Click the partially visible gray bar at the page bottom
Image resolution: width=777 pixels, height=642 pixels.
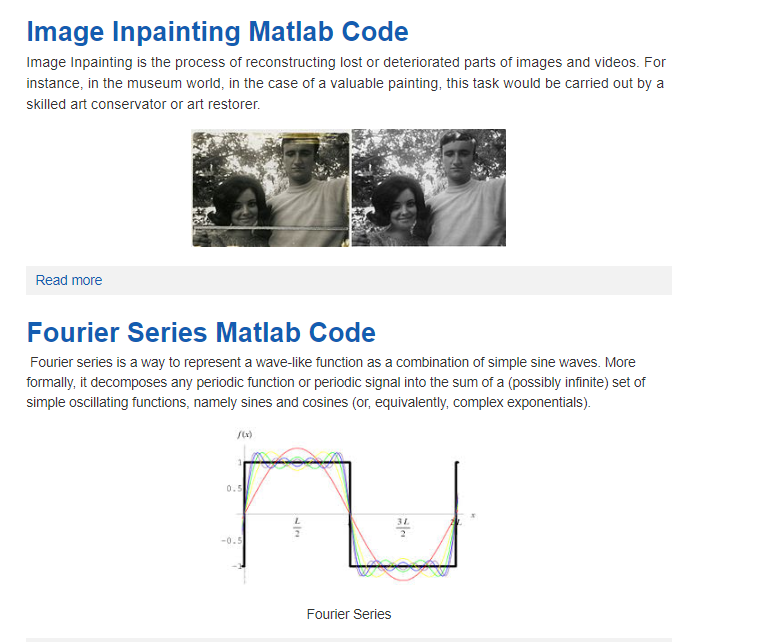point(349,640)
